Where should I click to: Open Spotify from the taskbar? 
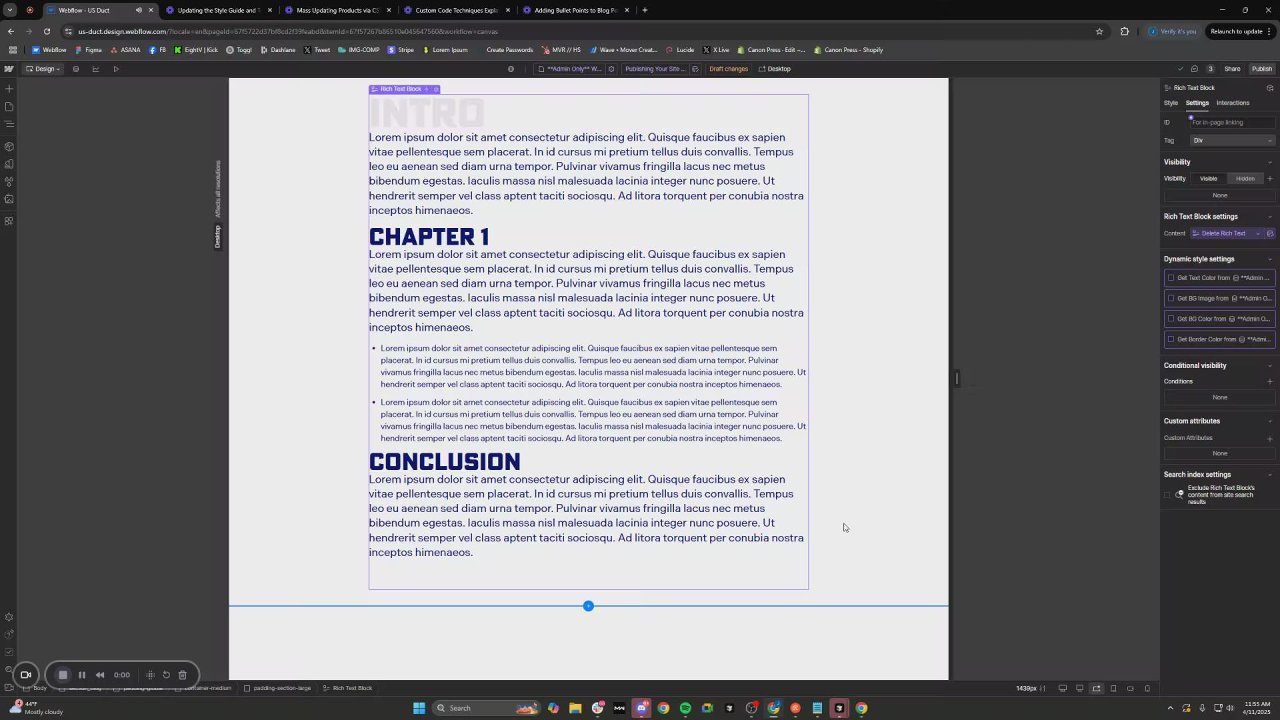coord(685,708)
